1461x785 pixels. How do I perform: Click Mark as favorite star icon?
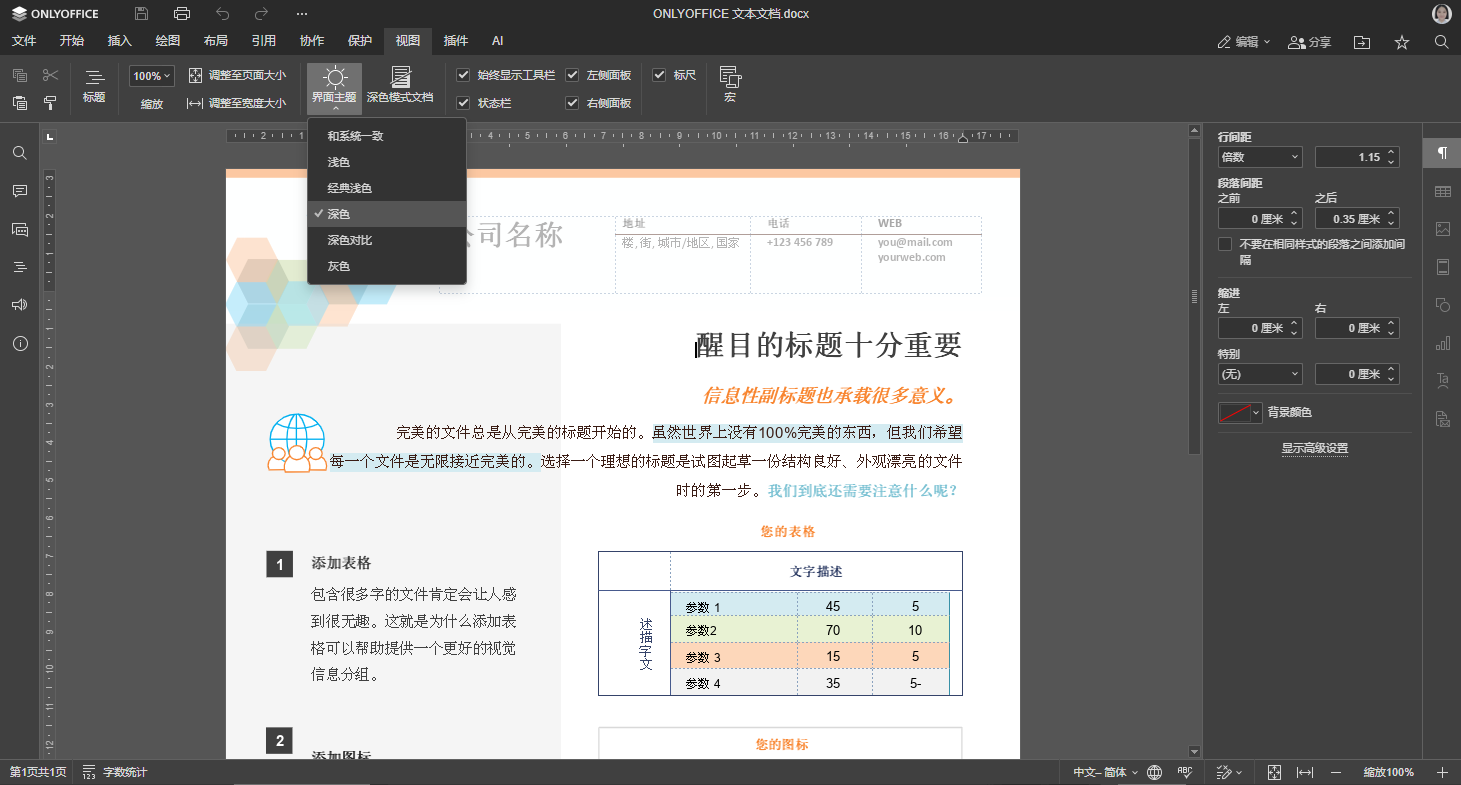(1402, 42)
